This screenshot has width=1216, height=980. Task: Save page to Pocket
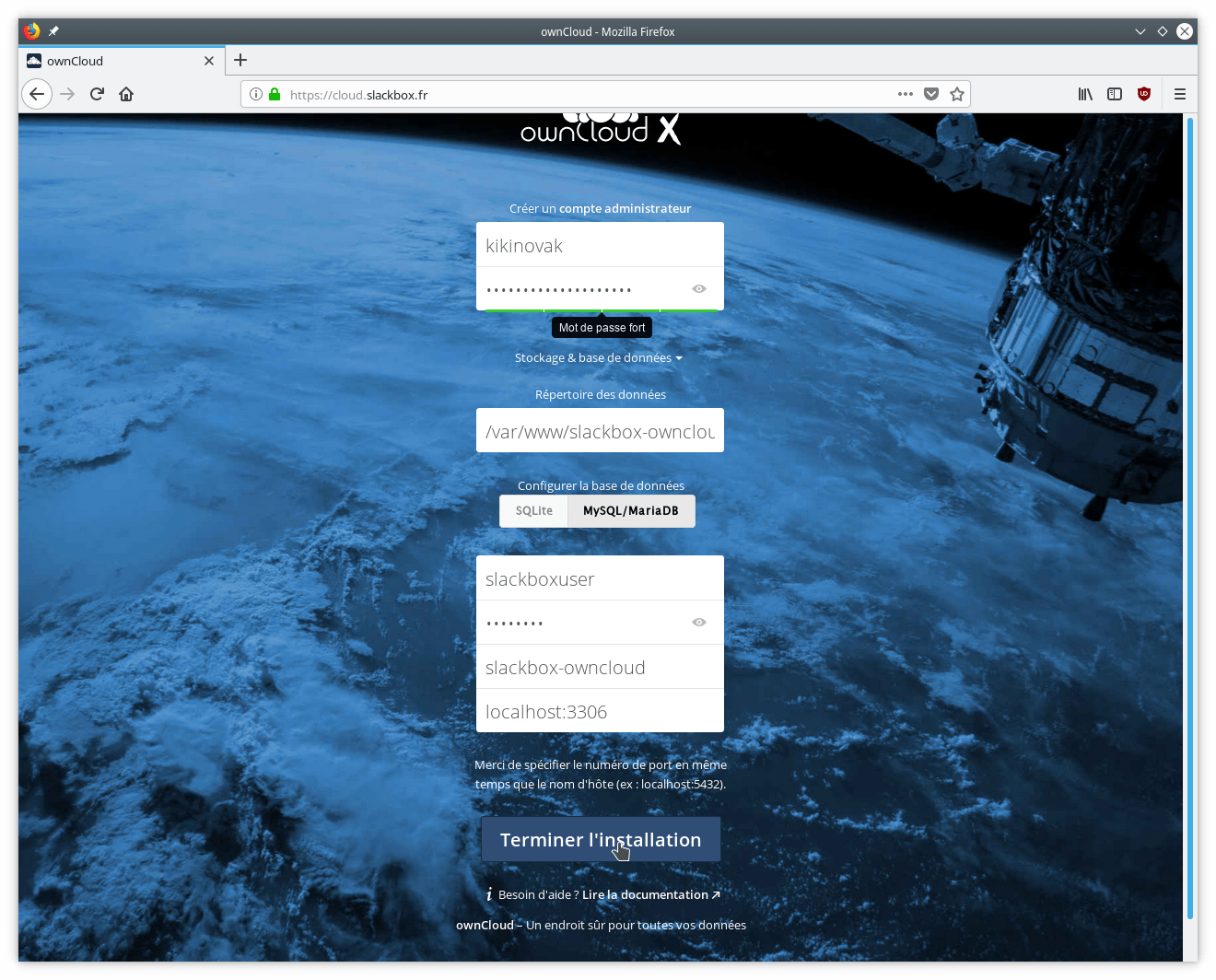coord(931,94)
